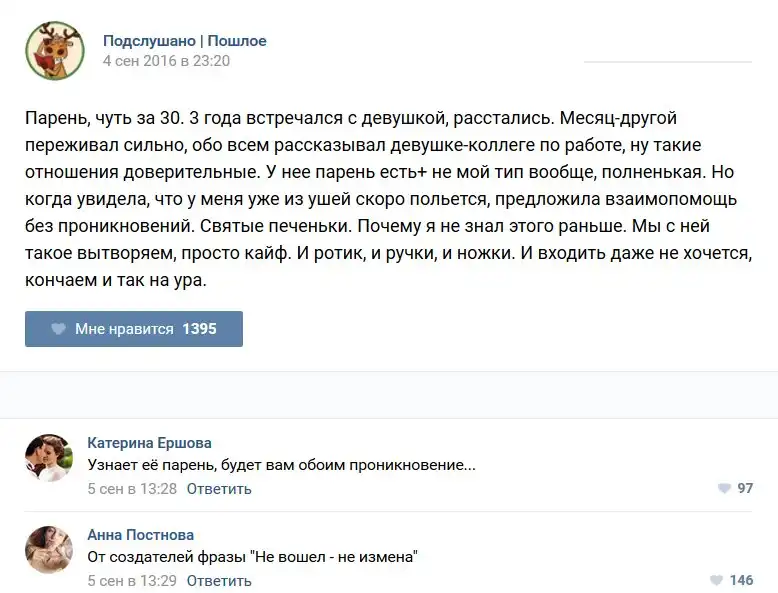Click the comment timestamp 5 сен в 13:28
Image resolution: width=778 pixels, height=593 pixels.
pyautogui.click(x=132, y=489)
